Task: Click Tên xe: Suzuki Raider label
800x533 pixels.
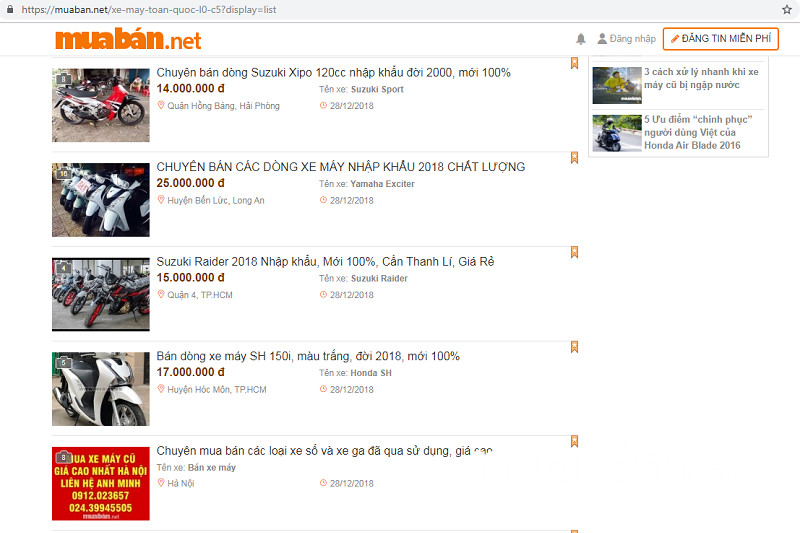Action: [x=363, y=278]
